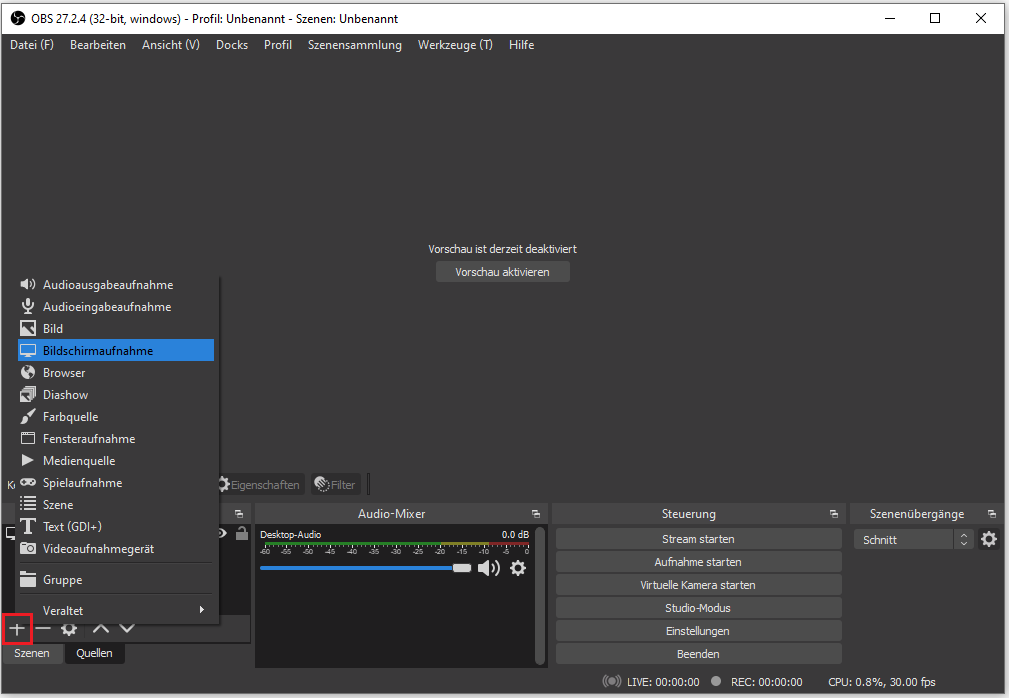Open the Datei (F) menu
Image resolution: width=1009 pixels, height=698 pixels.
coord(32,45)
